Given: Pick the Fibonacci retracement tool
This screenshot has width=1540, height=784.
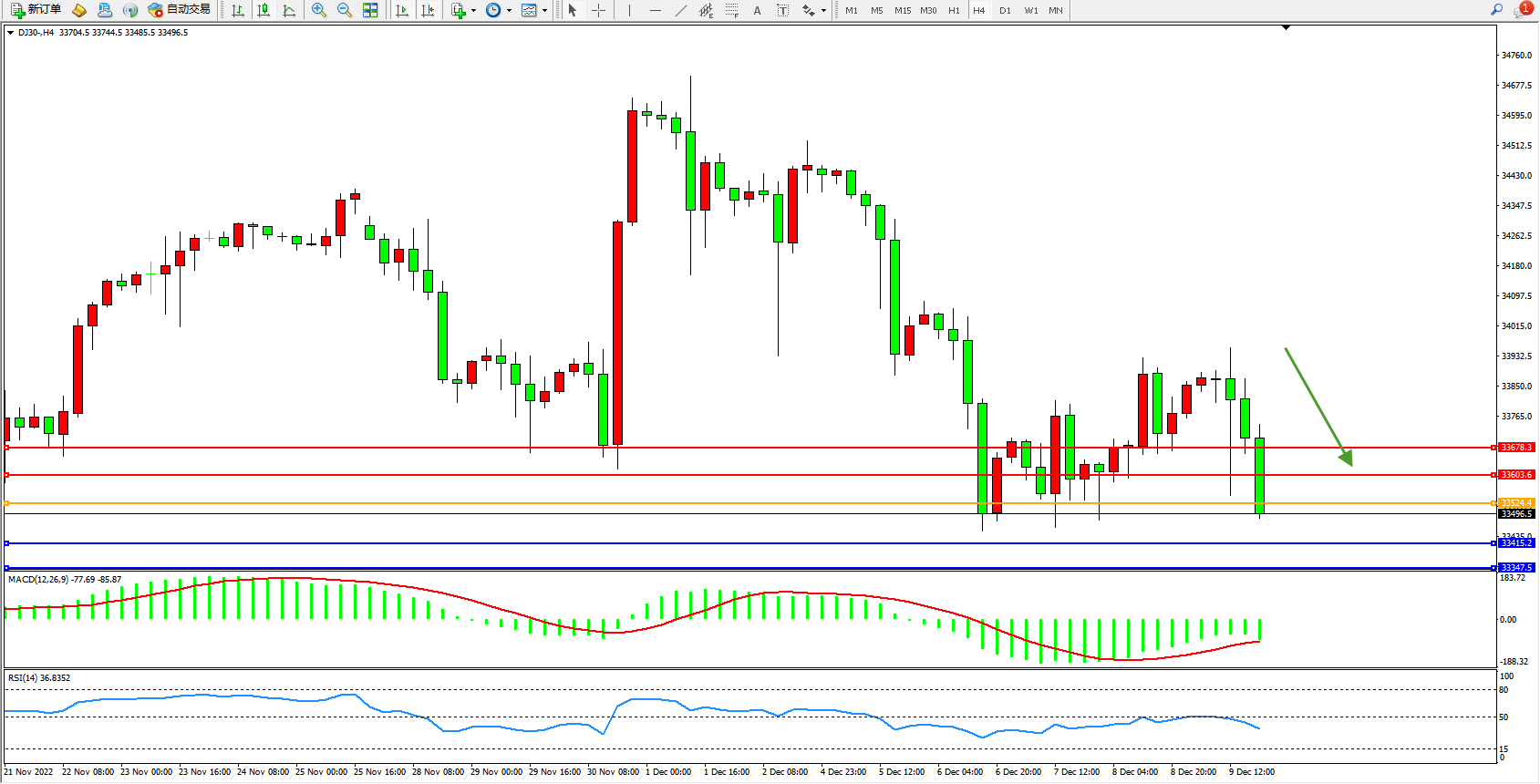Looking at the screenshot, I should (x=732, y=10).
